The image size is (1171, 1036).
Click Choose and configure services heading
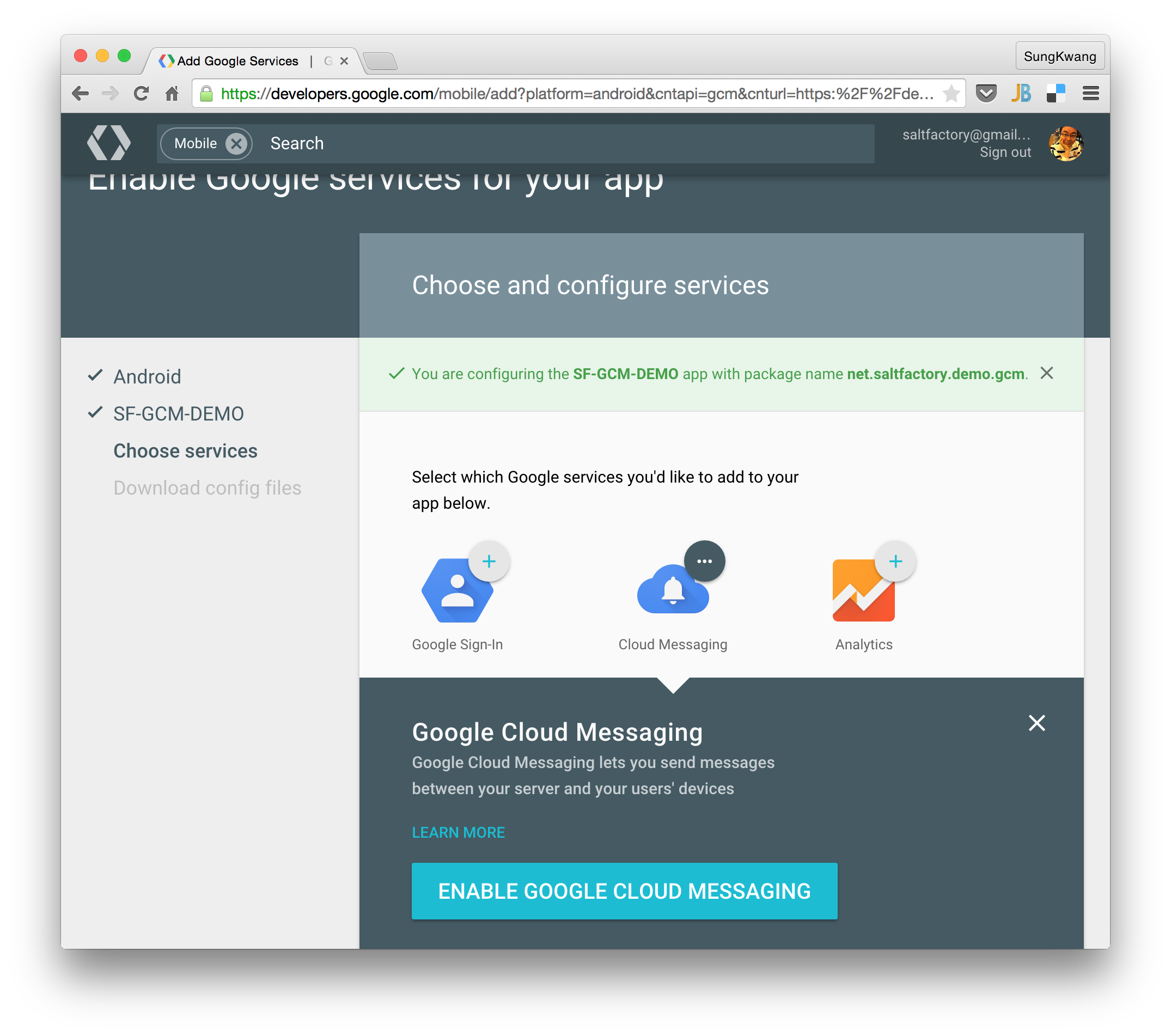590,285
